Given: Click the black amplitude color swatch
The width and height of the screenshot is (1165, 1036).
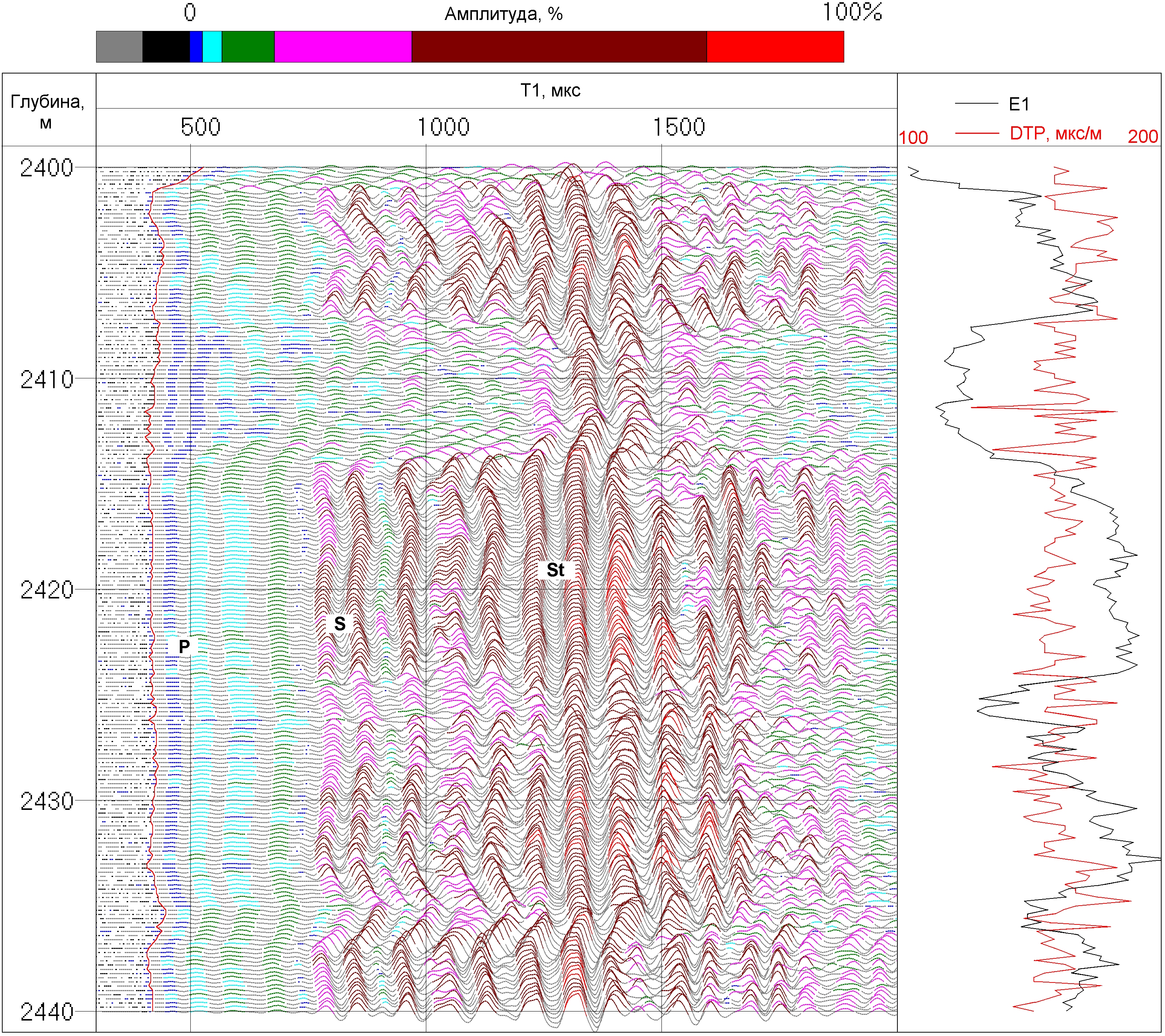Looking at the screenshot, I should click(x=166, y=47).
